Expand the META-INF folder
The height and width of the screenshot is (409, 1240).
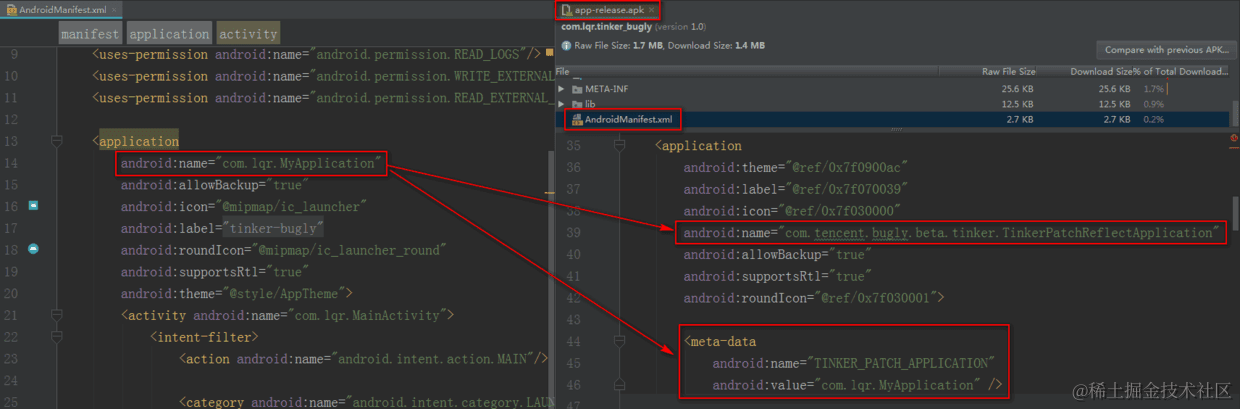(x=562, y=88)
